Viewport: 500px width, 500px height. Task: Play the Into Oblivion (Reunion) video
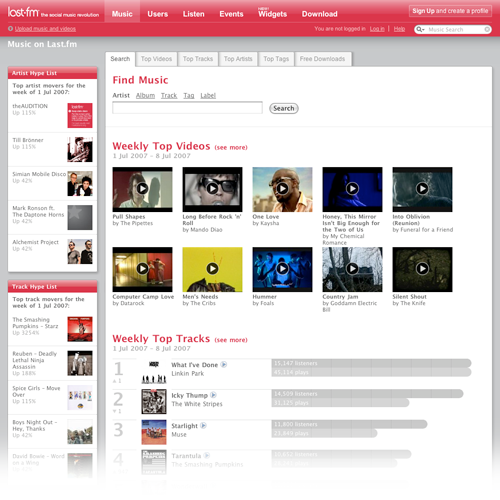click(422, 189)
